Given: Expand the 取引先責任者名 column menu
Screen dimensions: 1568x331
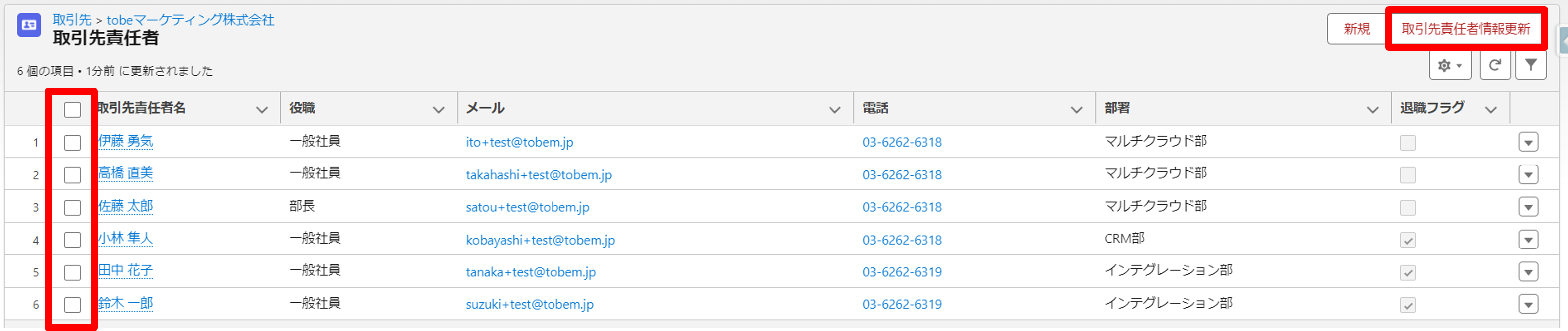Looking at the screenshot, I should click(262, 109).
